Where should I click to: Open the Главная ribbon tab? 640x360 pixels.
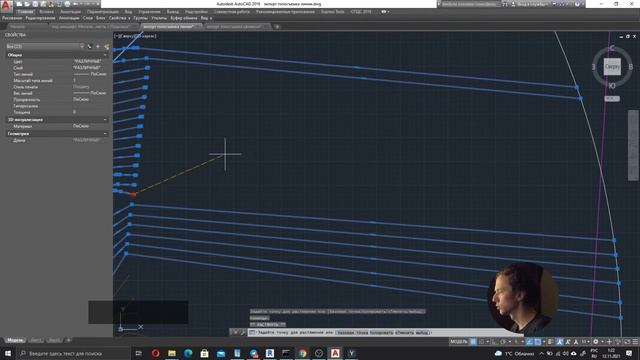click(x=25, y=12)
